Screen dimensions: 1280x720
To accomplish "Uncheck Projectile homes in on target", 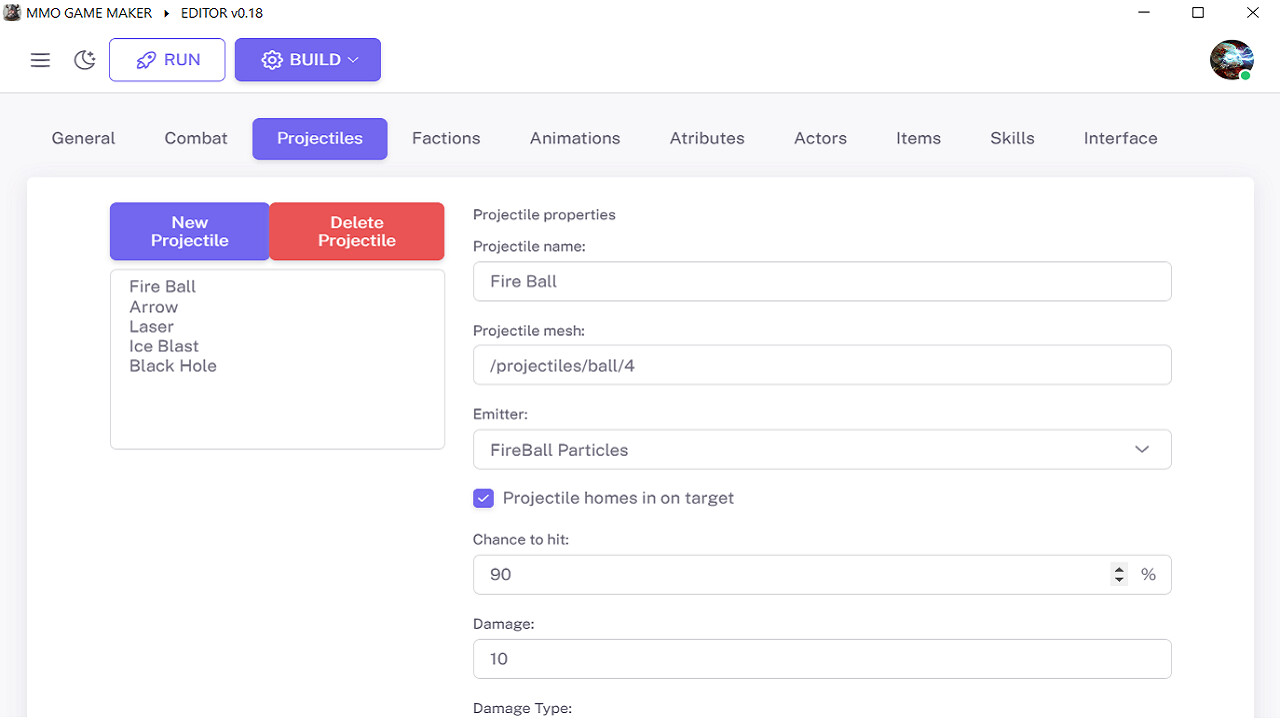I will click(x=483, y=497).
